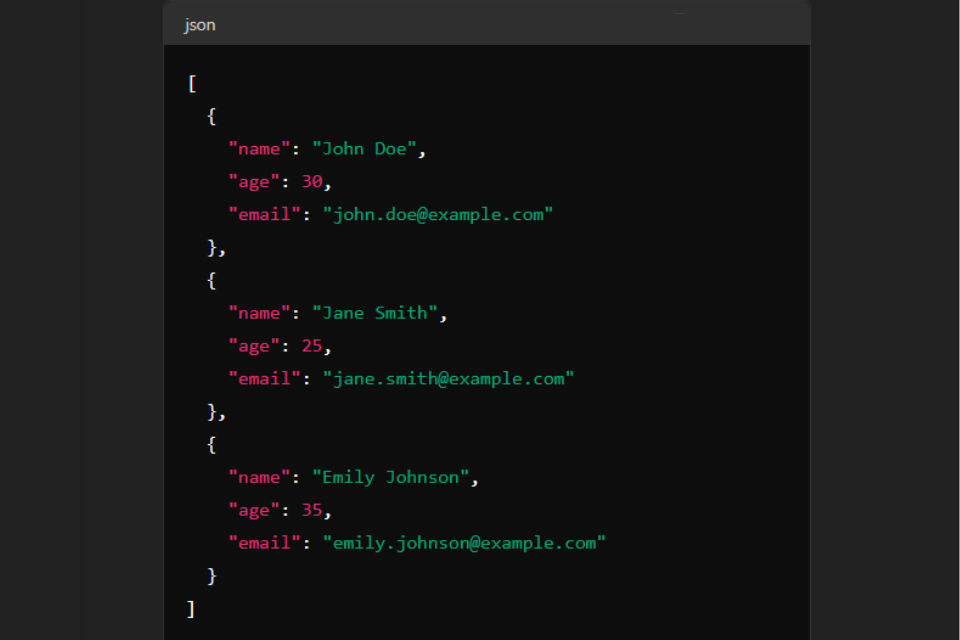This screenshot has width=960, height=640.
Task: Click the age value 25
Action: pos(312,345)
